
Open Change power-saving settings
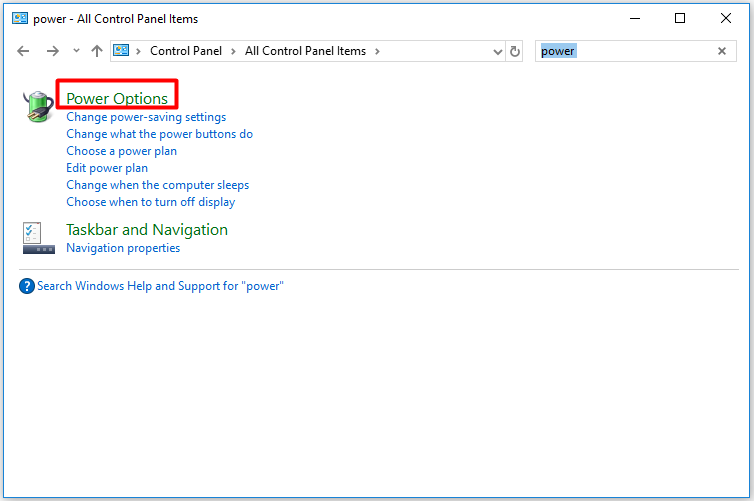[146, 117]
